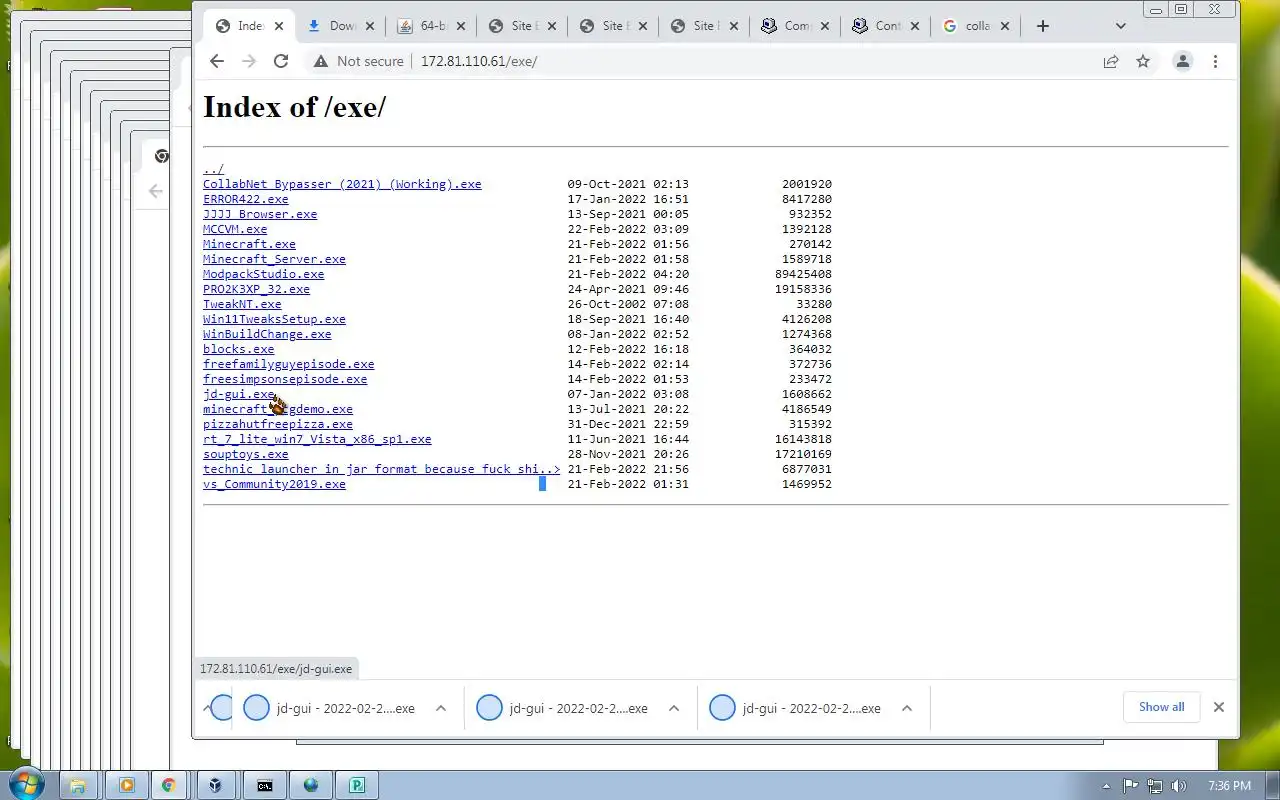Click the Win11TweaksSetup.exe link

click(x=274, y=319)
